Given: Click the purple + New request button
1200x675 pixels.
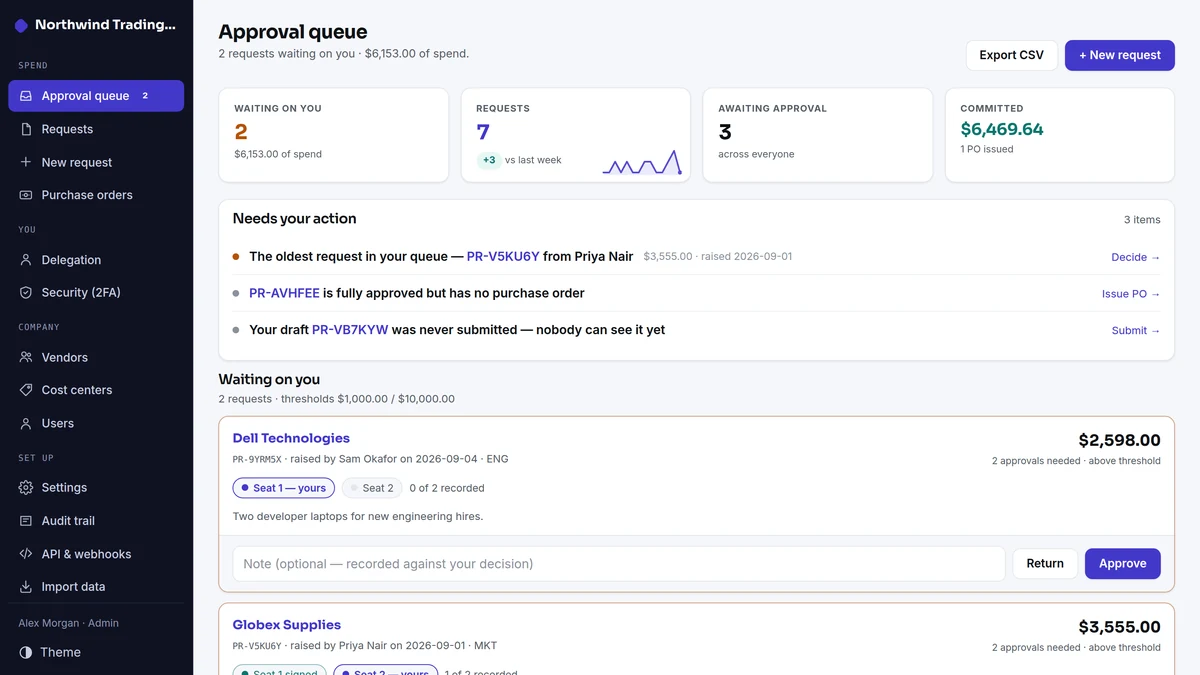Looking at the screenshot, I should [1119, 55].
